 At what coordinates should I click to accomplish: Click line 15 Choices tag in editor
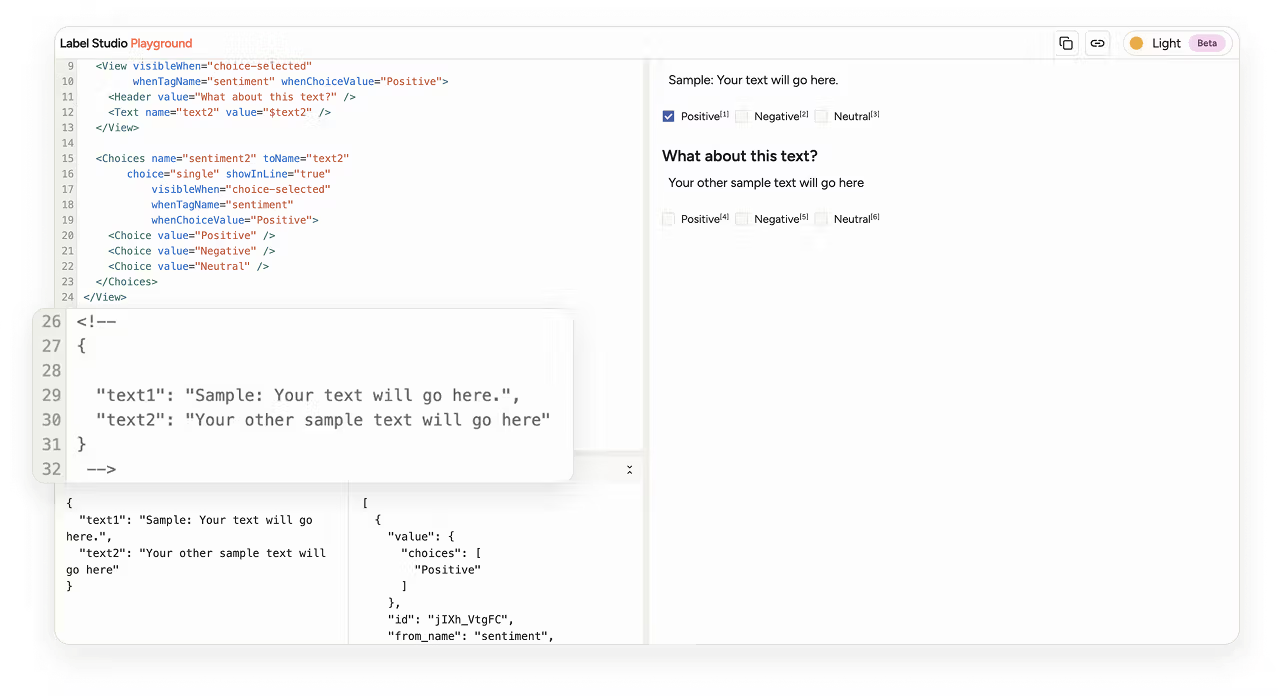click(x=124, y=158)
